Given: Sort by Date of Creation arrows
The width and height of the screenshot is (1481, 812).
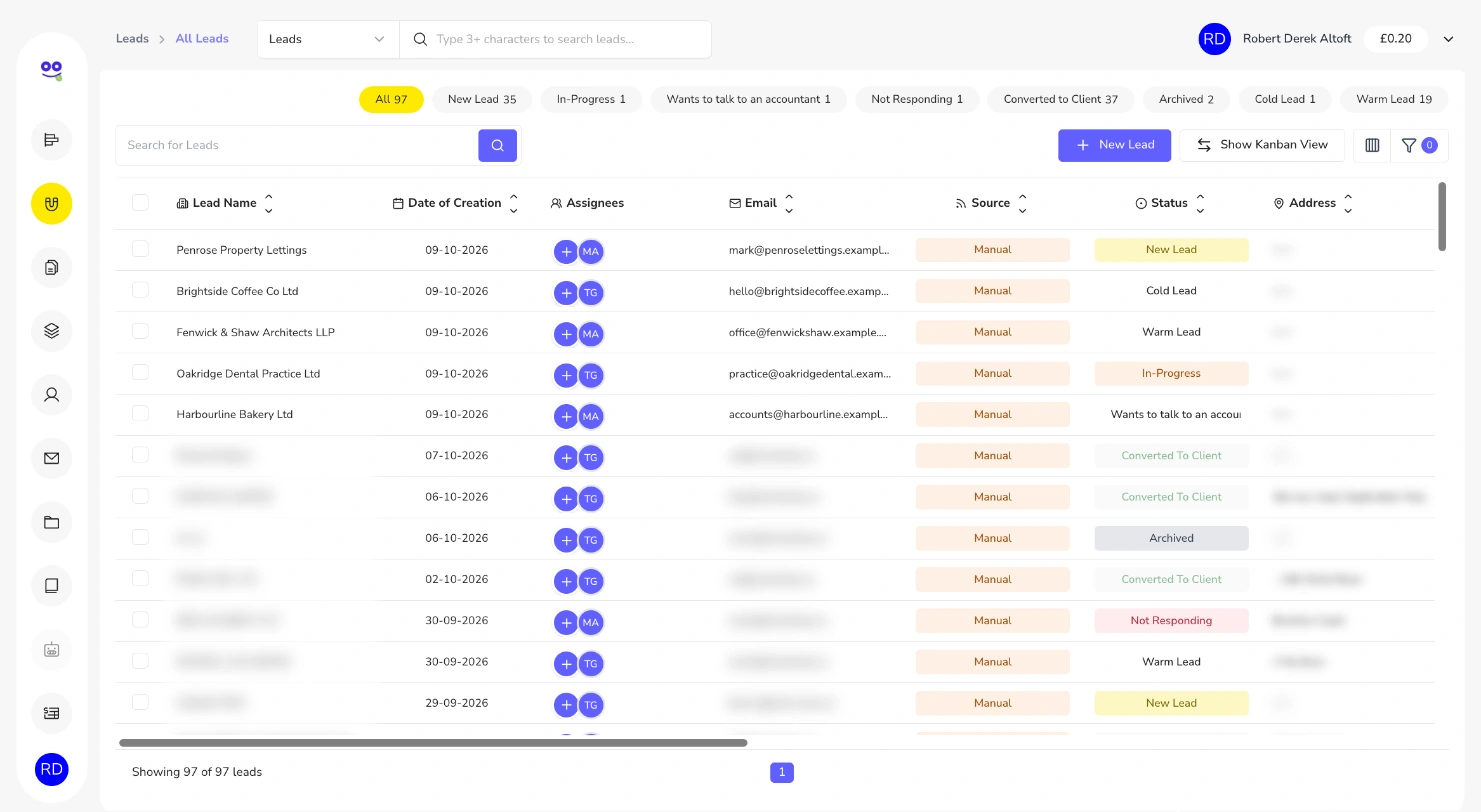Looking at the screenshot, I should pos(513,203).
